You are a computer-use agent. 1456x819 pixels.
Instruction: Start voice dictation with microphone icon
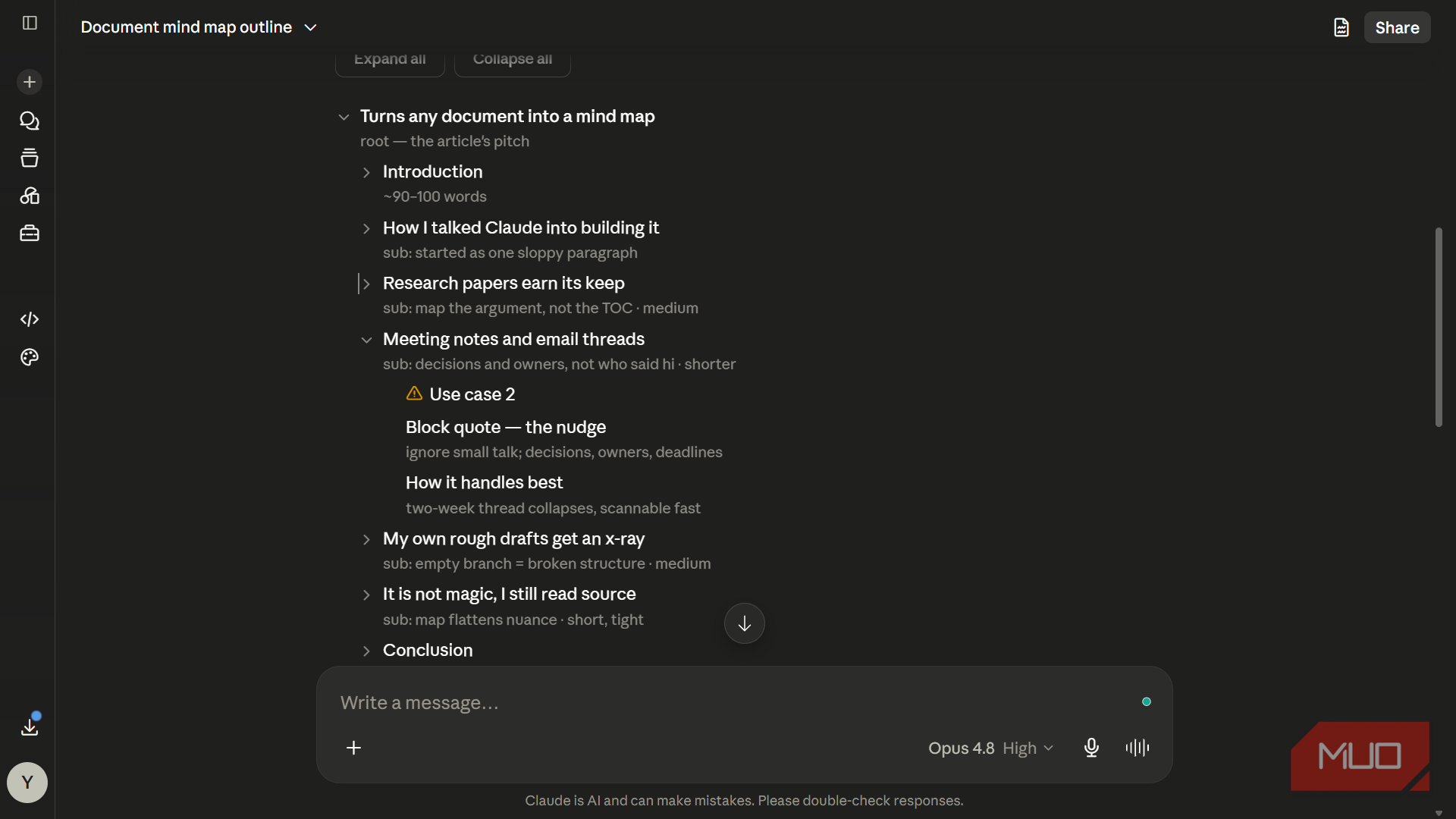pyautogui.click(x=1091, y=748)
